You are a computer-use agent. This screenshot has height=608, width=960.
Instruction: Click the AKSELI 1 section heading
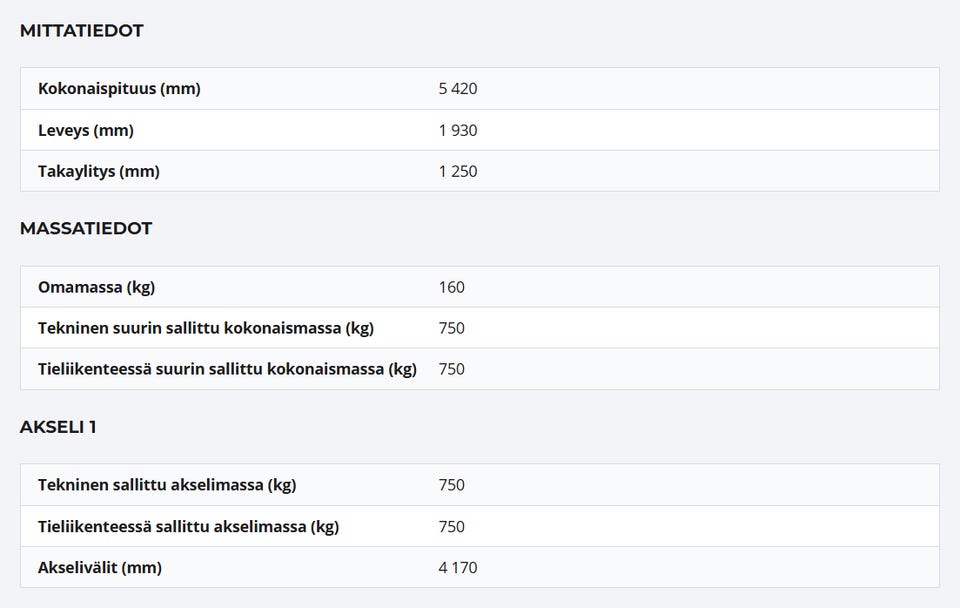pos(58,427)
